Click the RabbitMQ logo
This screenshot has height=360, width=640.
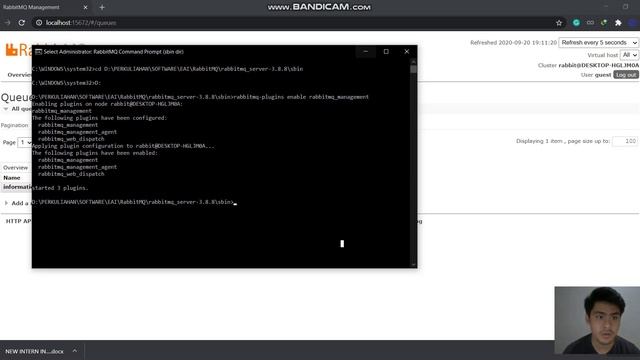pos(18,50)
